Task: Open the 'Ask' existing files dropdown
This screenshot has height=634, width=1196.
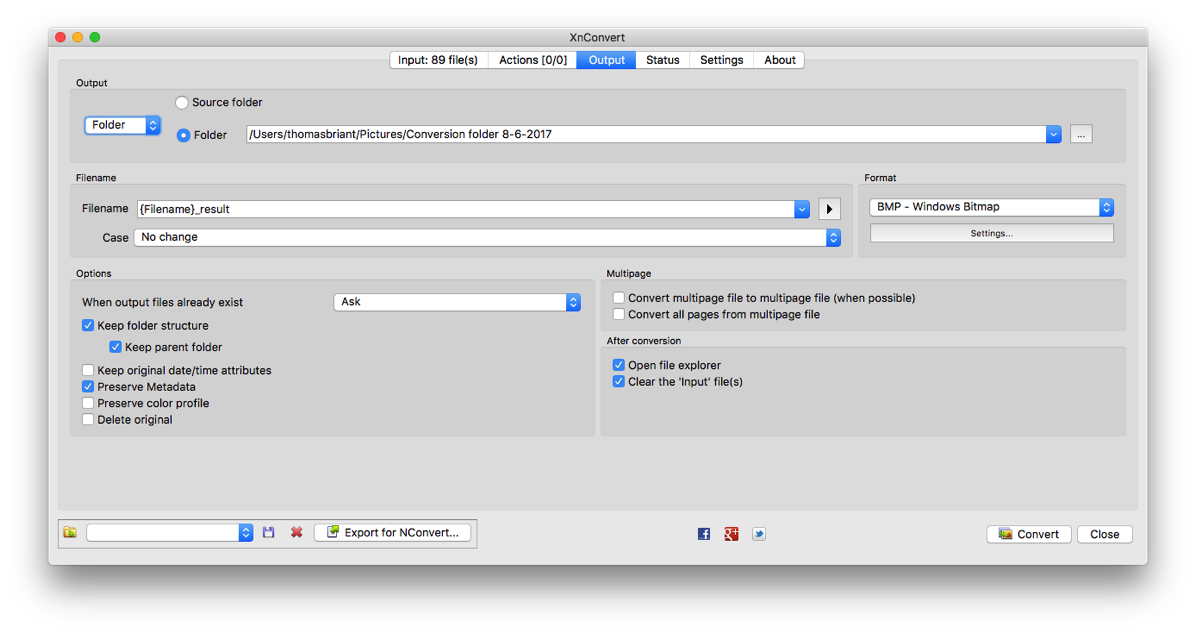Action: [457, 302]
